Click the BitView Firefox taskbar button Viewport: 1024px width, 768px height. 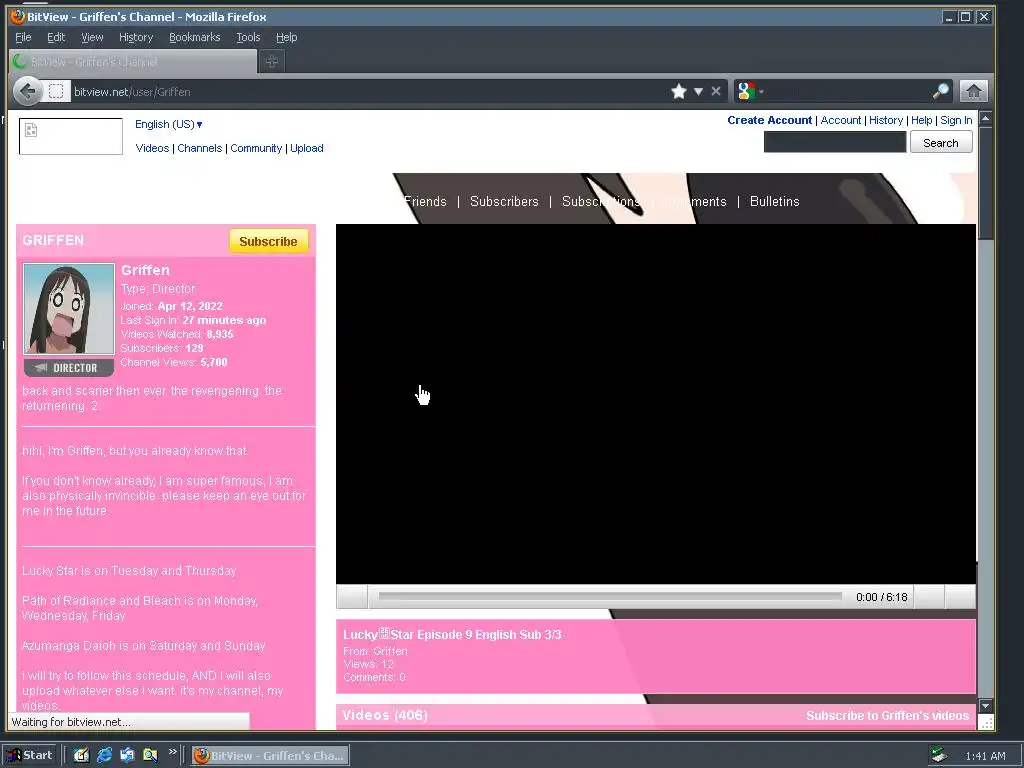[270, 755]
